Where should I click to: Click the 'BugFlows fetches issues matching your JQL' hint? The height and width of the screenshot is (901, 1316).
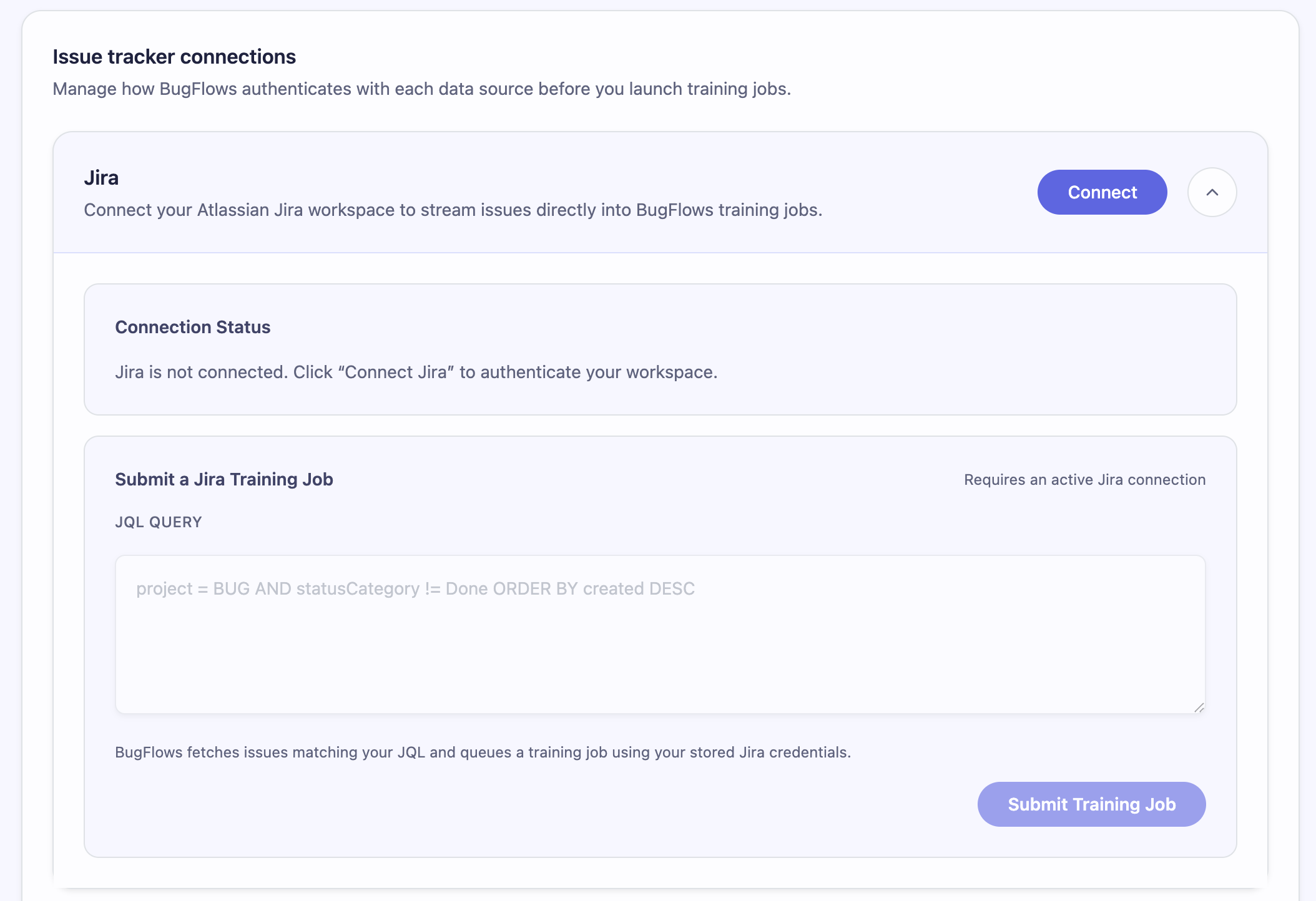click(483, 752)
